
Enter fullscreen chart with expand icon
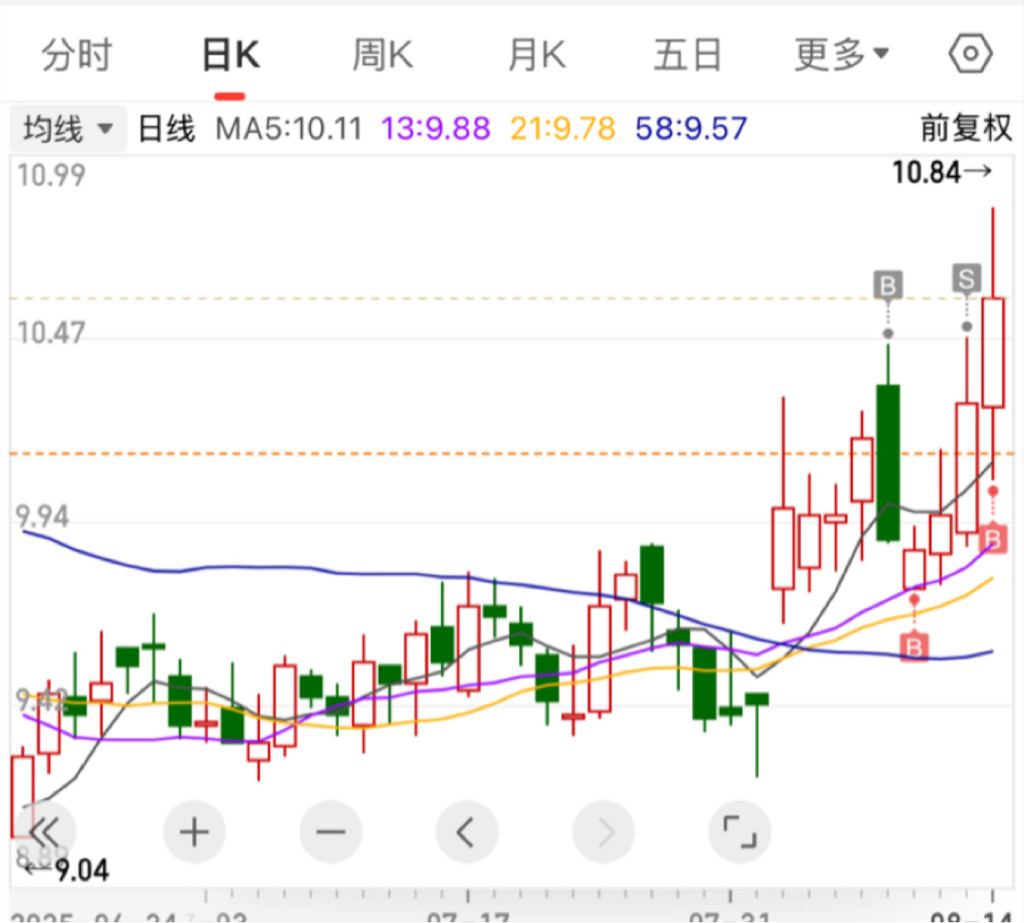coord(740,832)
